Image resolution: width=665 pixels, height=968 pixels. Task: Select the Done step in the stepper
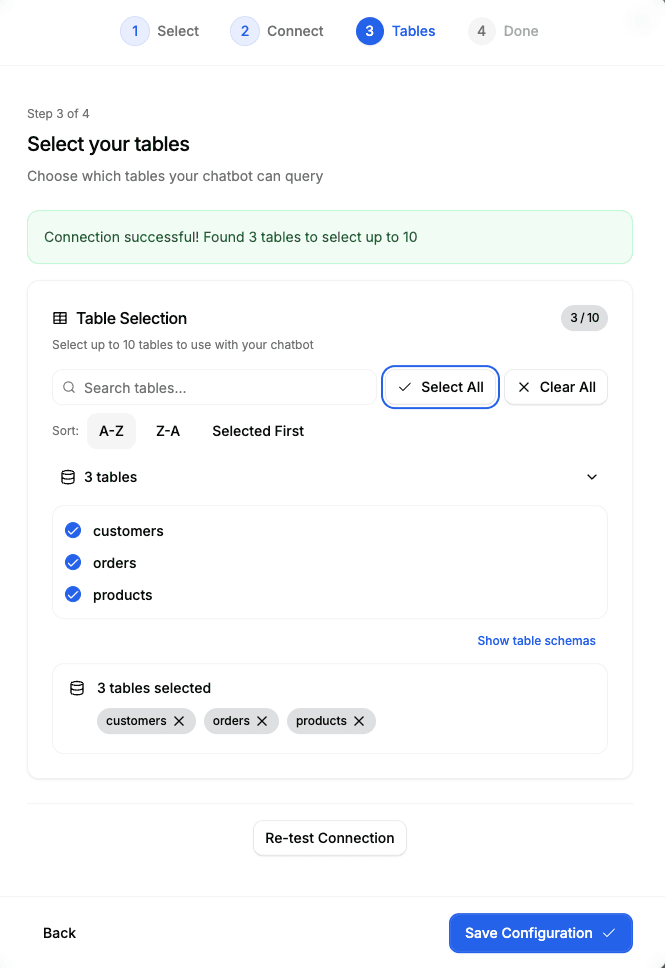pos(503,31)
